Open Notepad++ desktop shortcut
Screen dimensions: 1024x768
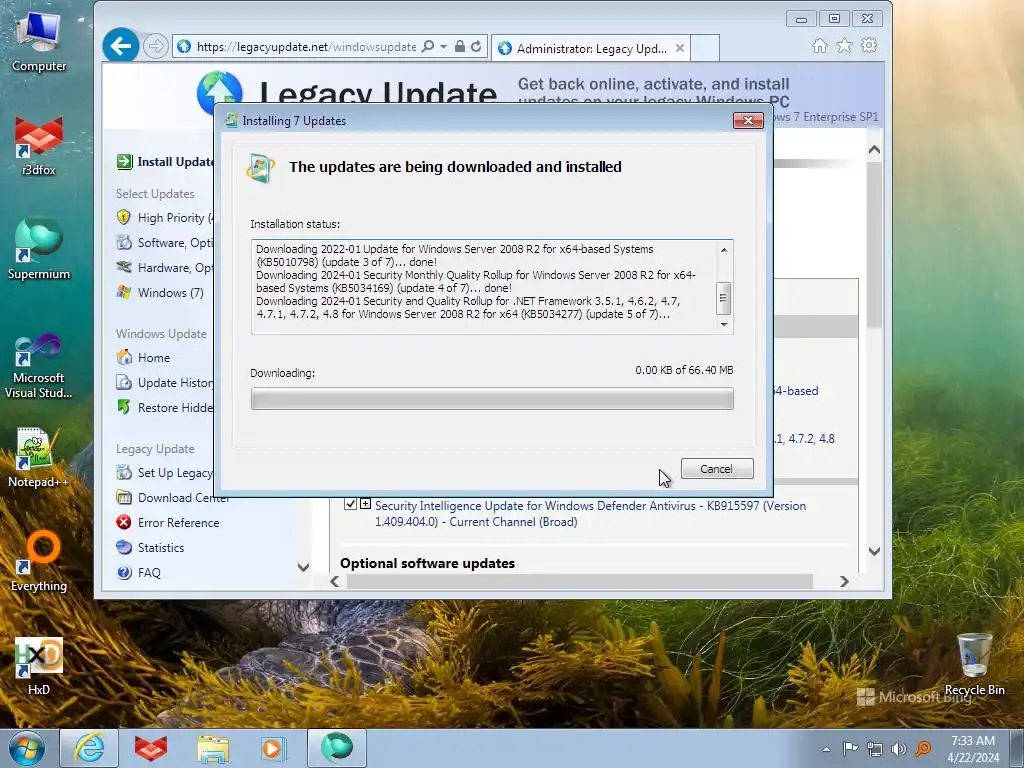(x=39, y=457)
